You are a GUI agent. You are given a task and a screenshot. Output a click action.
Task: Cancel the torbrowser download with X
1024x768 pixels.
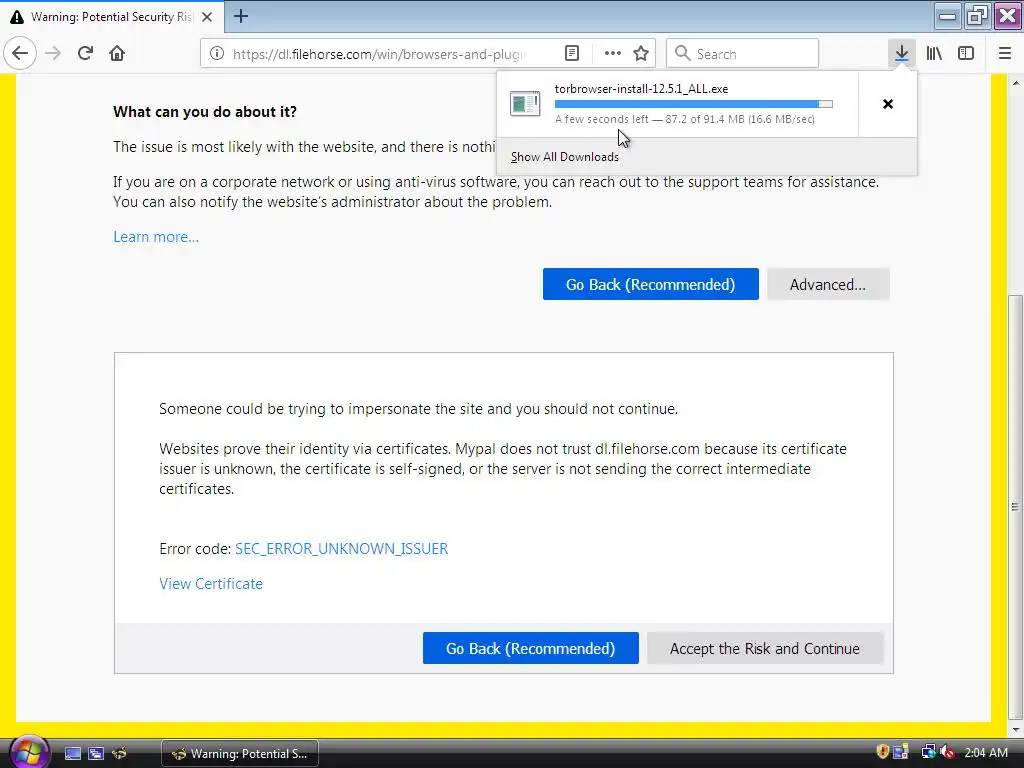888,104
